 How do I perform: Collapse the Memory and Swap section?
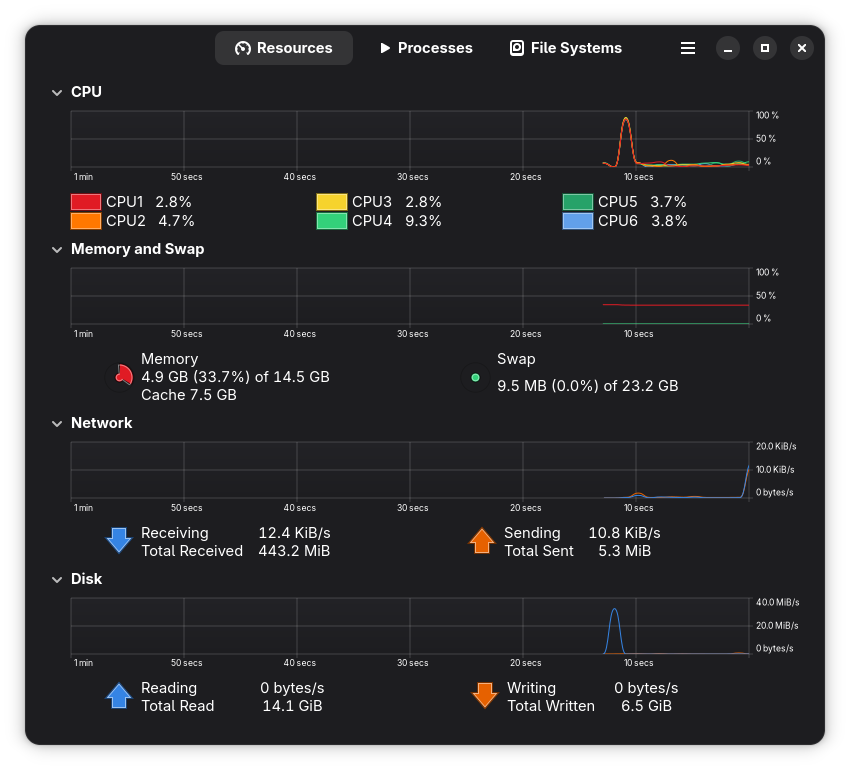(57, 249)
